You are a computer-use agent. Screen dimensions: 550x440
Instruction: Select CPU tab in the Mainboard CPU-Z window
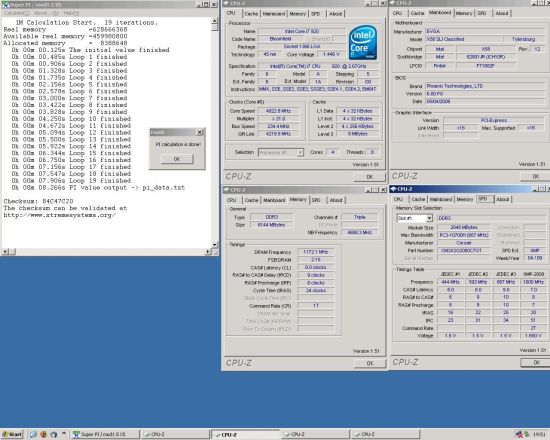pyautogui.click(x=397, y=13)
